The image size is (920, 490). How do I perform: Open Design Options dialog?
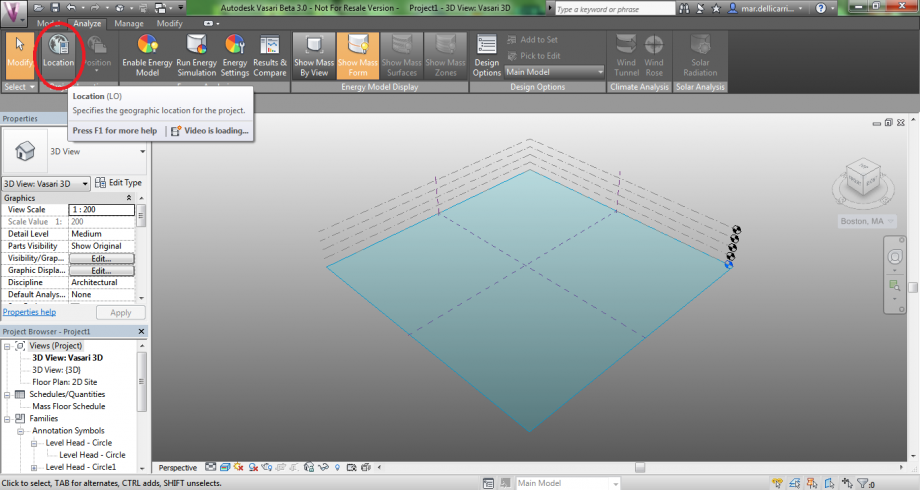486,56
